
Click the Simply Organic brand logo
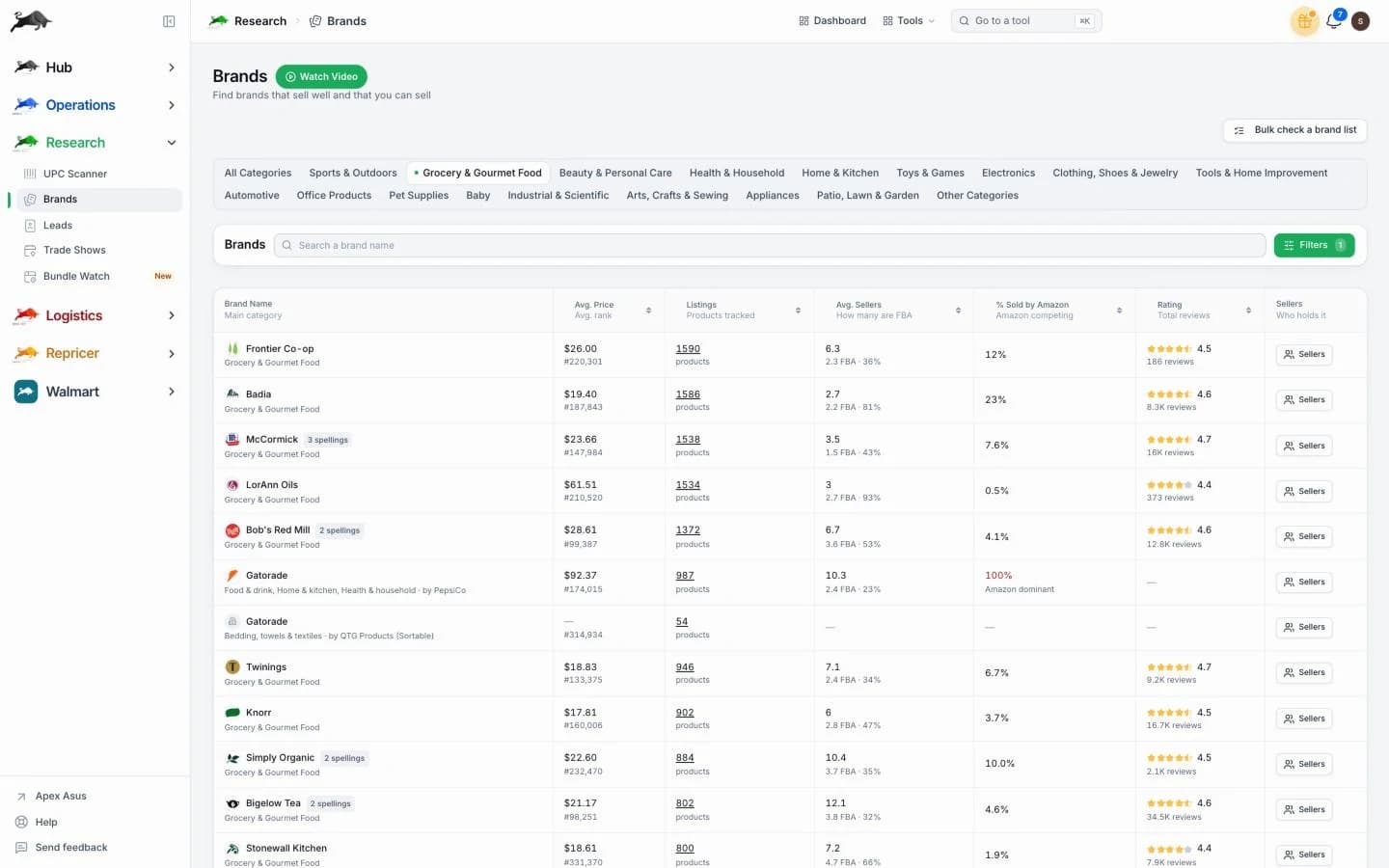[x=232, y=758]
